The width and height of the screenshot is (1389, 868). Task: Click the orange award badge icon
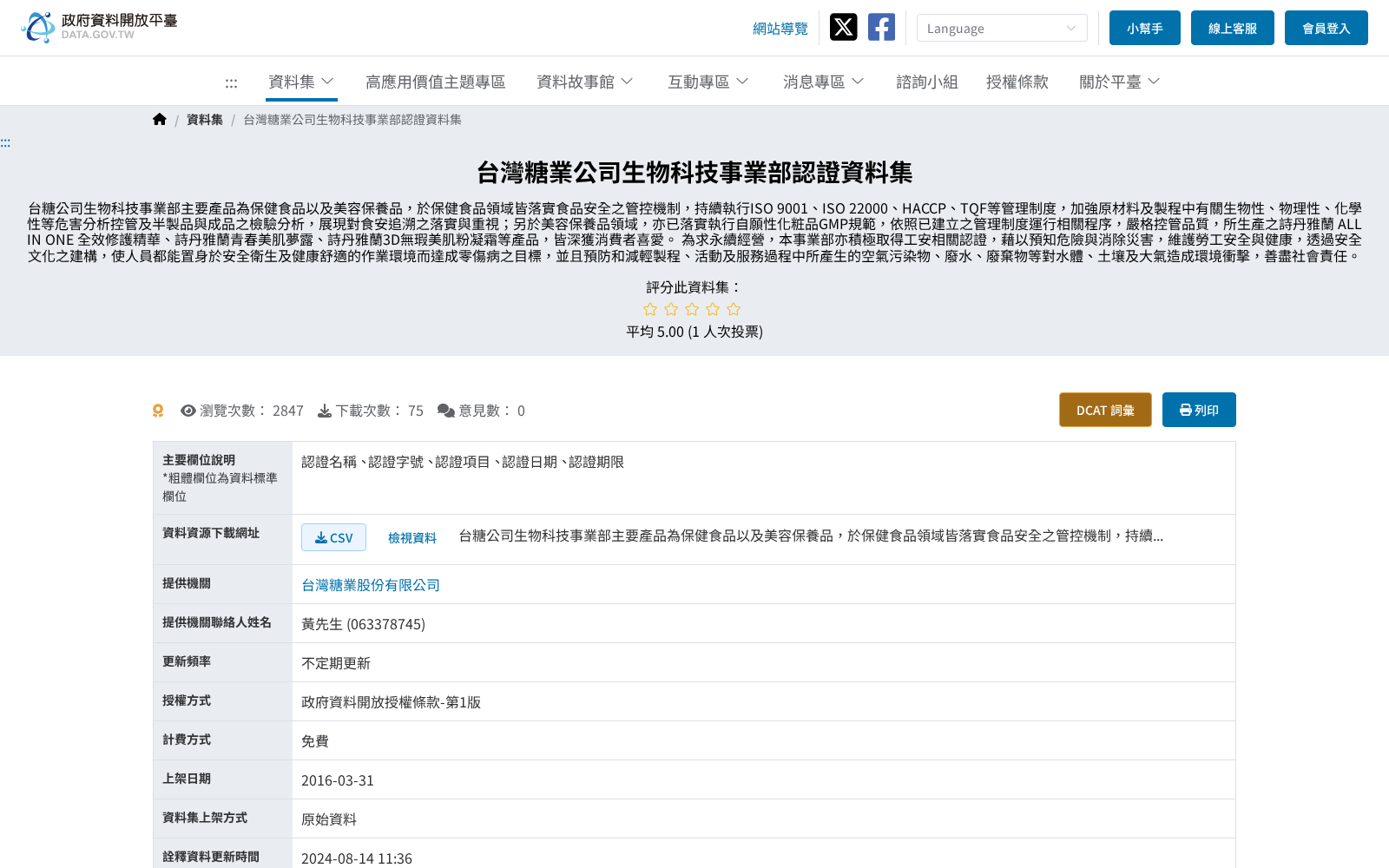coord(158,411)
